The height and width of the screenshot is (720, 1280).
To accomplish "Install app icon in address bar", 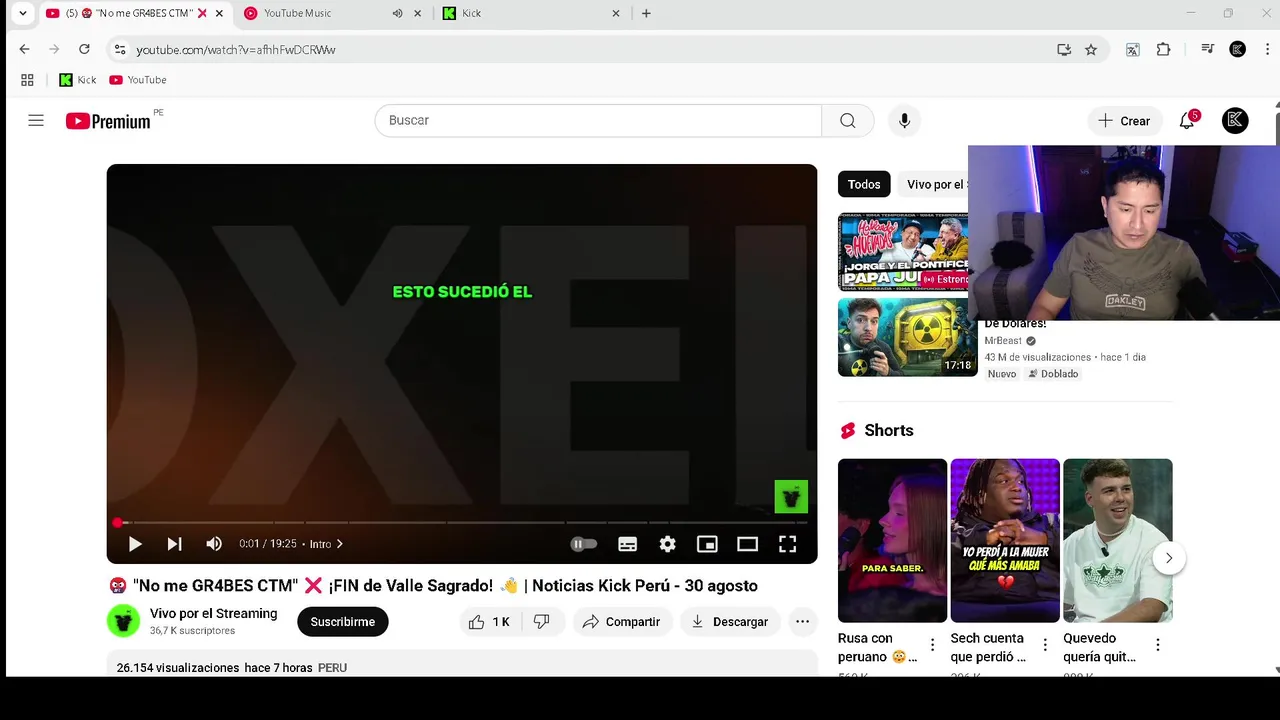I will pos(1064,49).
